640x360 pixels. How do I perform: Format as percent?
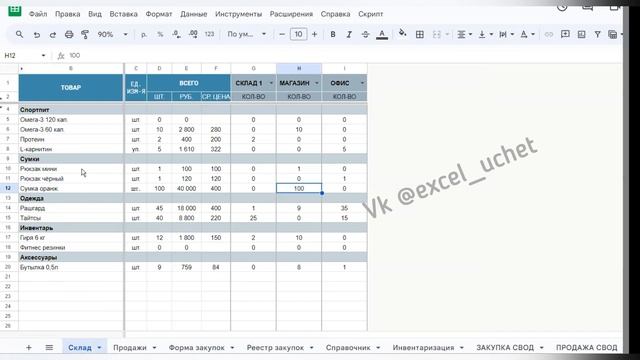point(160,35)
